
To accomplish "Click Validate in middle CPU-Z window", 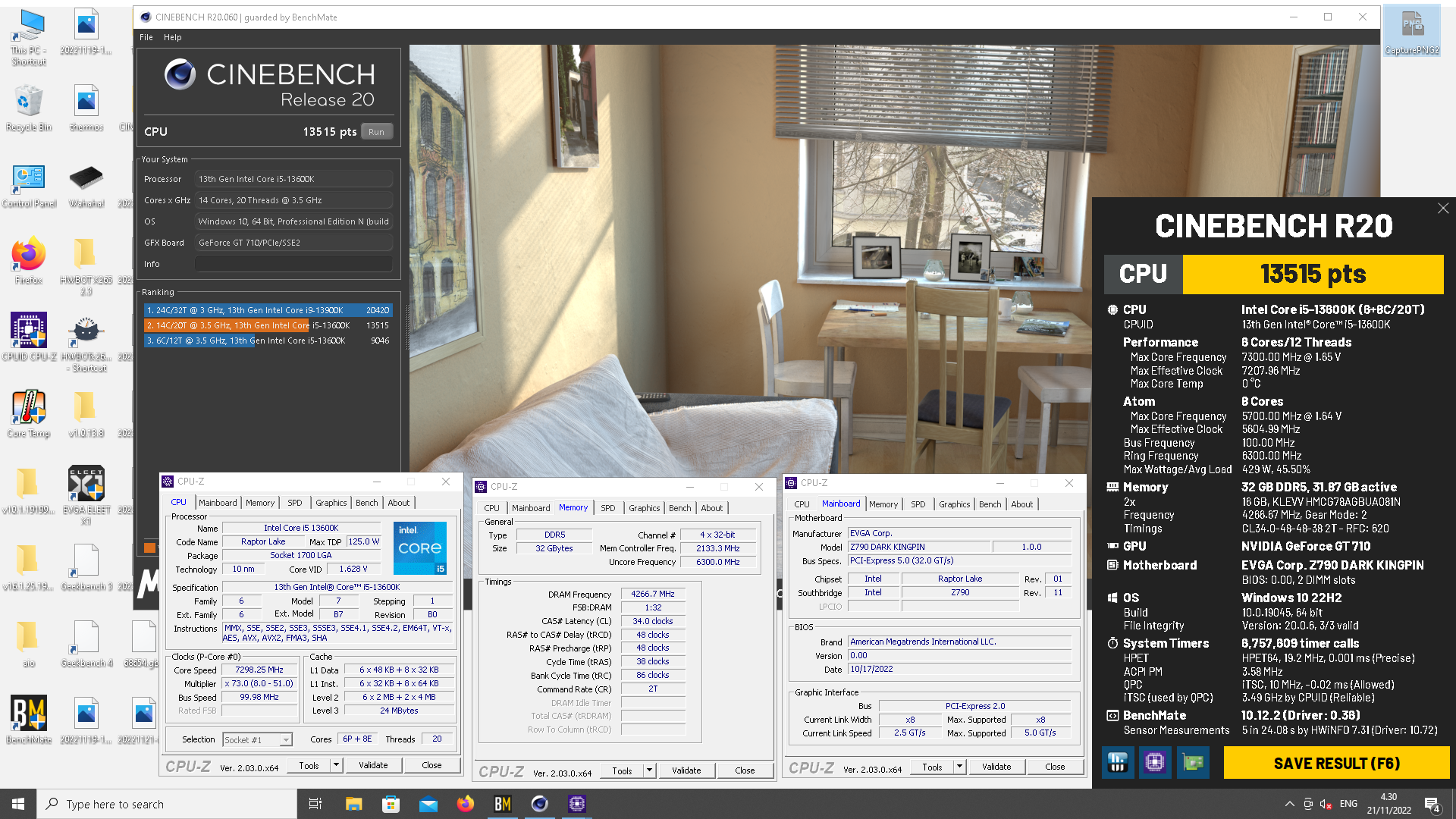I will pos(686,770).
